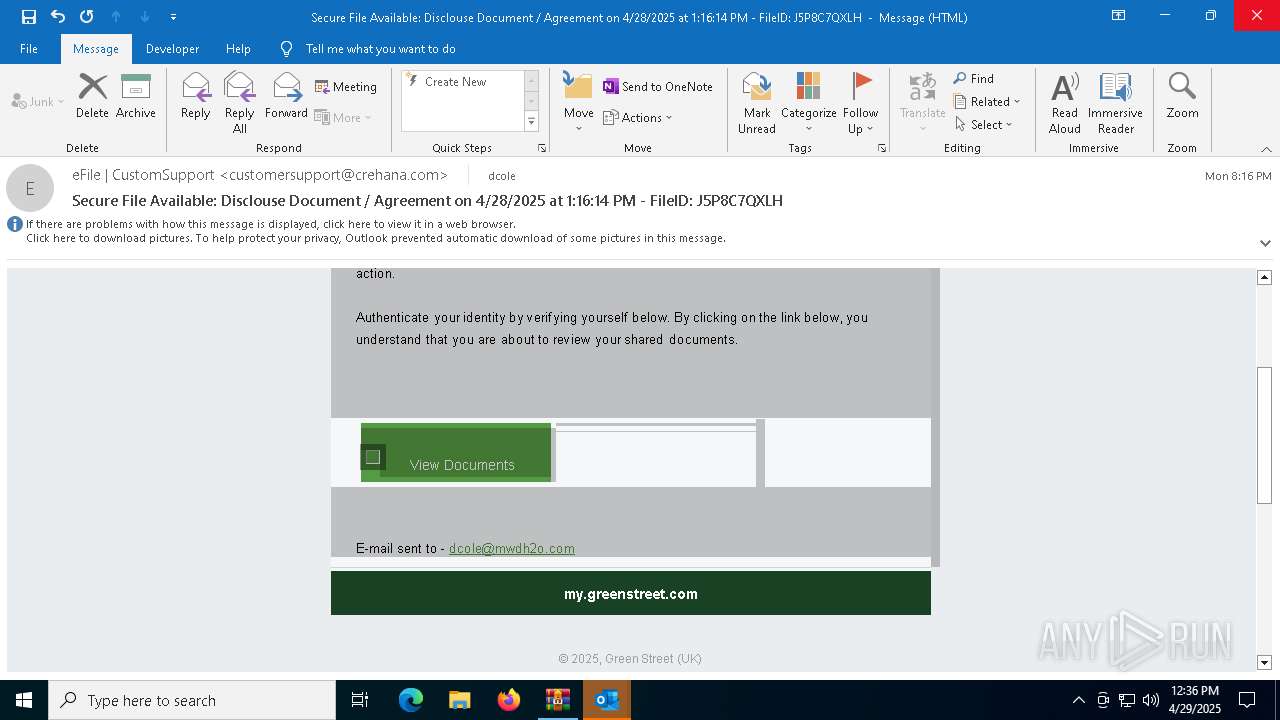Image resolution: width=1280 pixels, height=720 pixels.
Task: Send message to OneNote
Action: click(658, 87)
